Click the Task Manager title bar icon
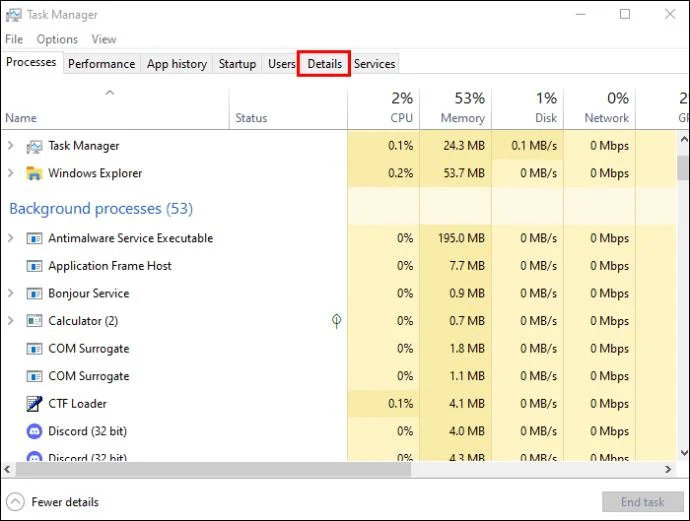The height and width of the screenshot is (521, 690). (x=13, y=15)
